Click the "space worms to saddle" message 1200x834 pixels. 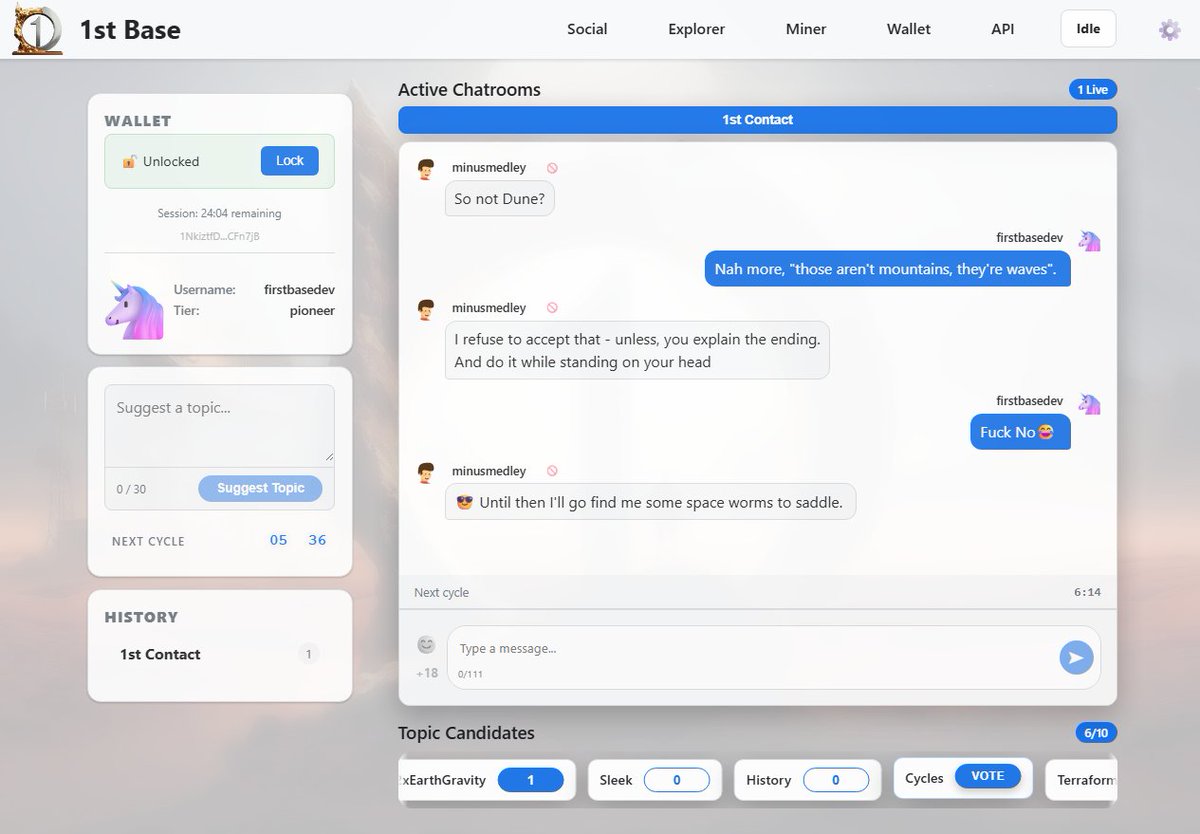[x=650, y=502]
